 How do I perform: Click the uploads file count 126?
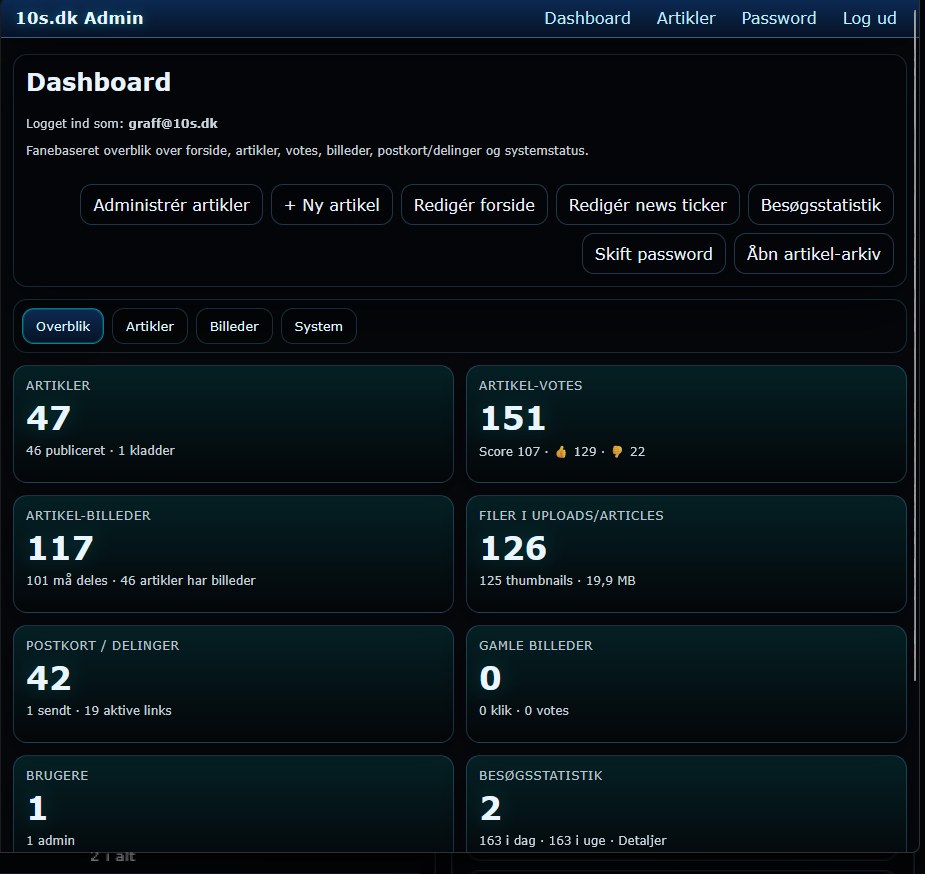pyautogui.click(x=513, y=548)
